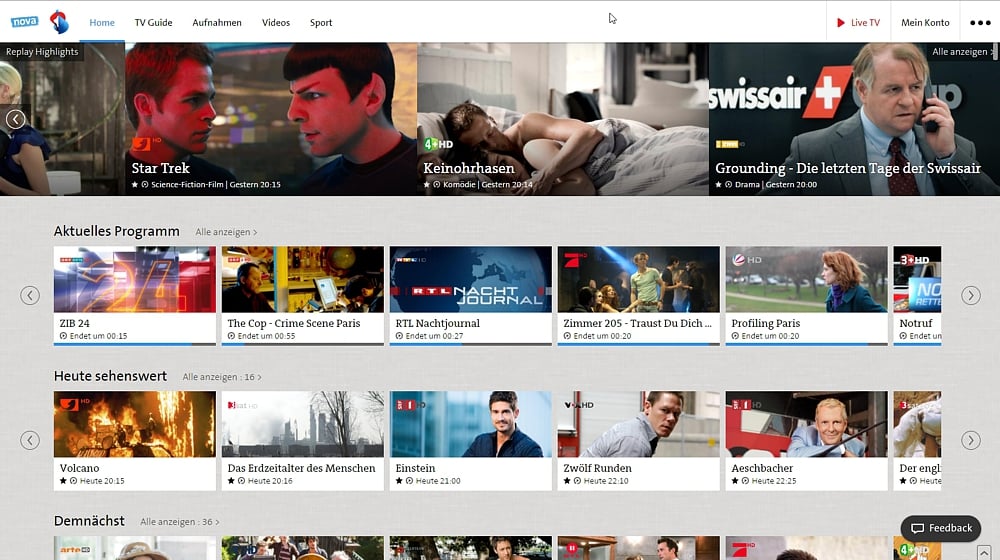Open RTL Nachtjournal thumbnail

pyautogui.click(x=471, y=279)
